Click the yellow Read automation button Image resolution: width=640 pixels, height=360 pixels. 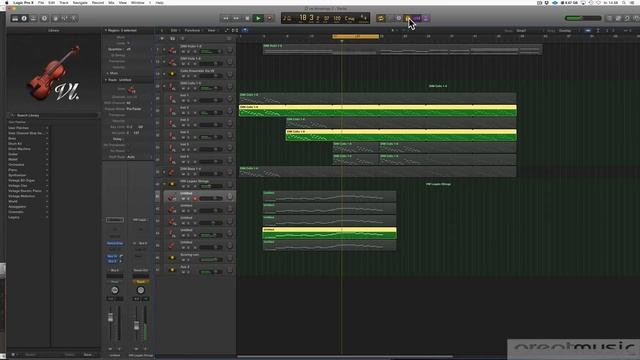[140, 282]
